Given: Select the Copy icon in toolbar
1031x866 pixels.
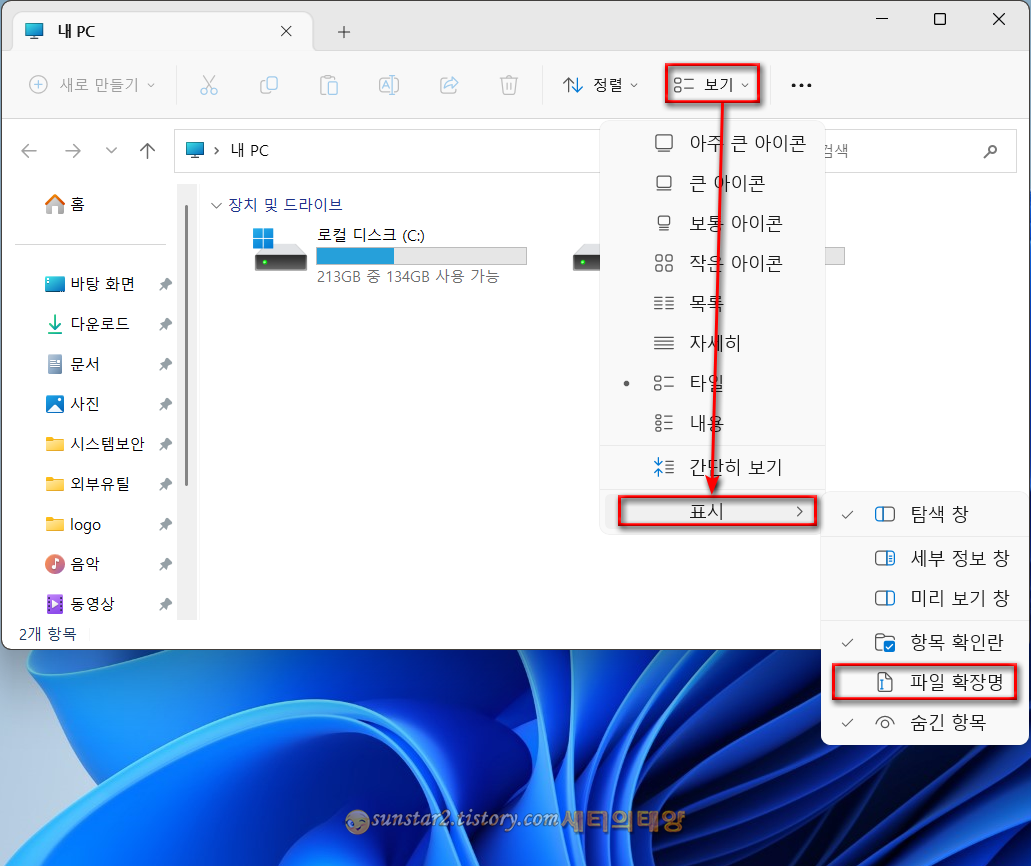Looking at the screenshot, I should 268,85.
